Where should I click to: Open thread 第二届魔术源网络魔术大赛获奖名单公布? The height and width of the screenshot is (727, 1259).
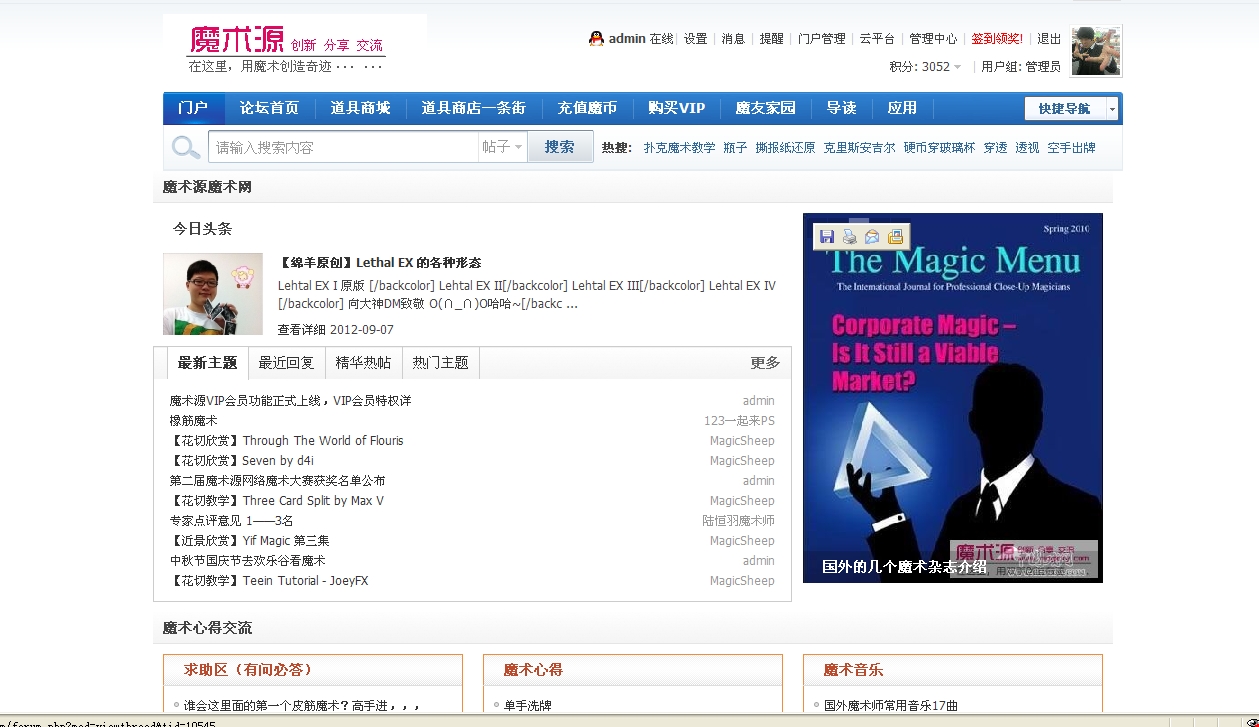click(x=277, y=481)
